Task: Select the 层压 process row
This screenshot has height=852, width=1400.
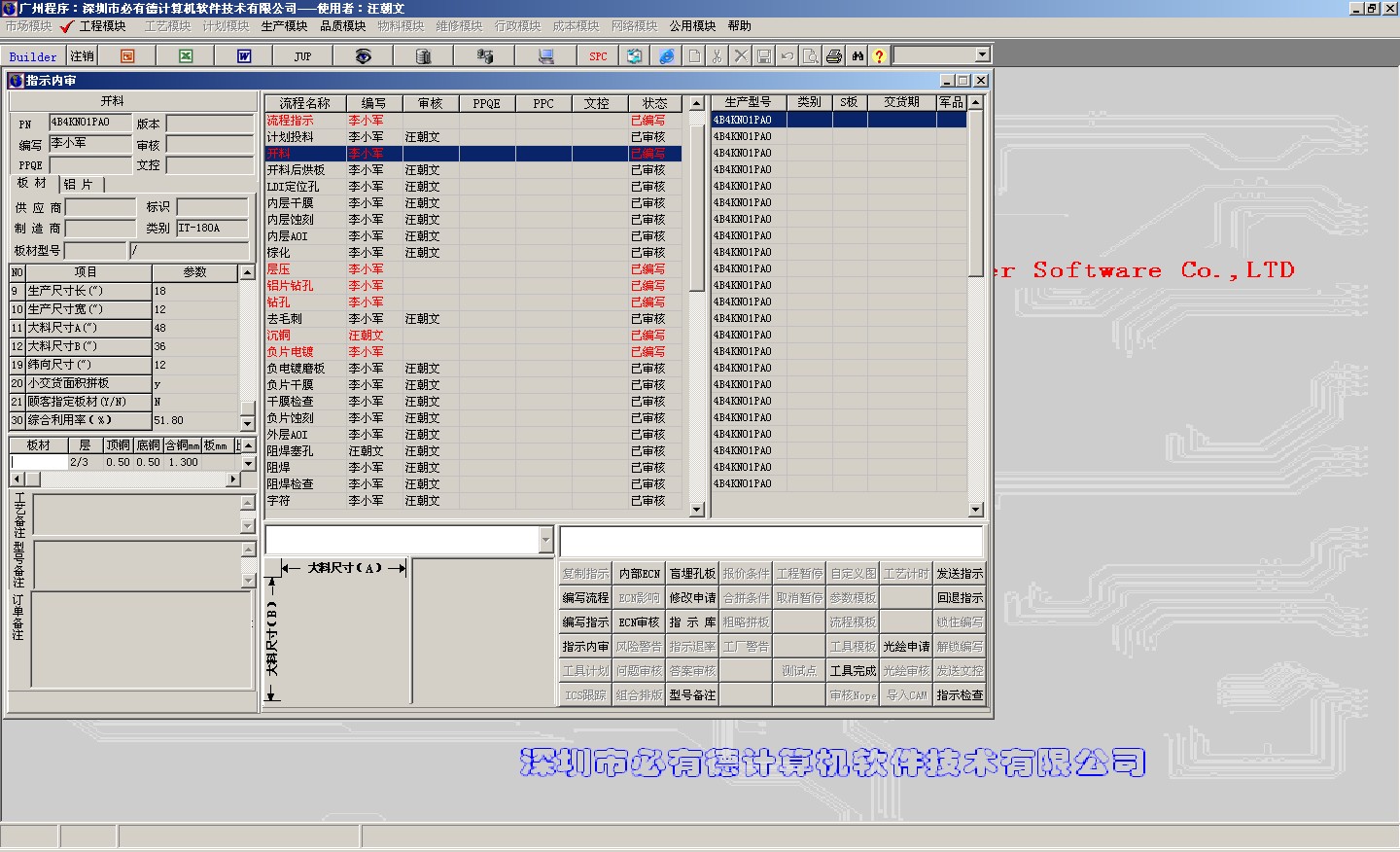Action: pyautogui.click(x=473, y=269)
